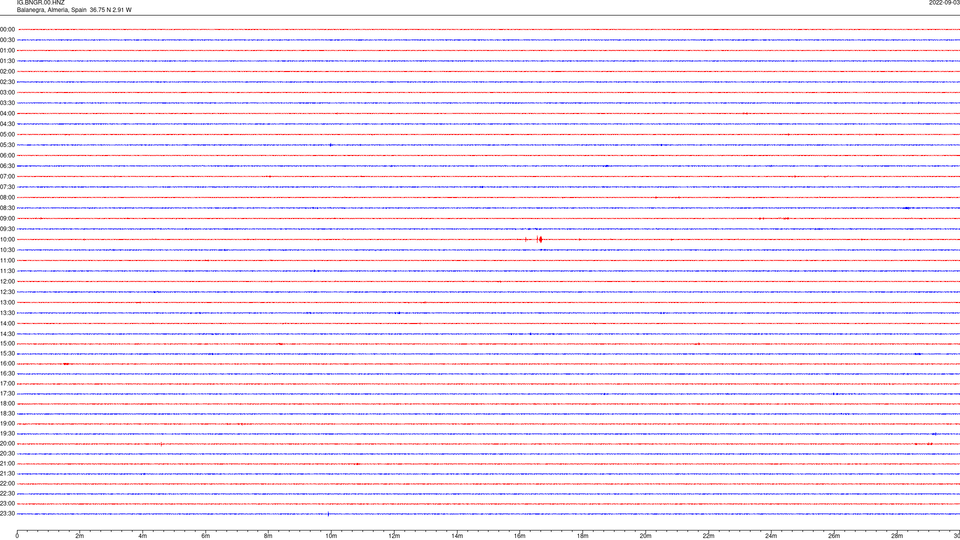Select the 12:00 time label
The height and width of the screenshot is (540, 960).
point(7,282)
